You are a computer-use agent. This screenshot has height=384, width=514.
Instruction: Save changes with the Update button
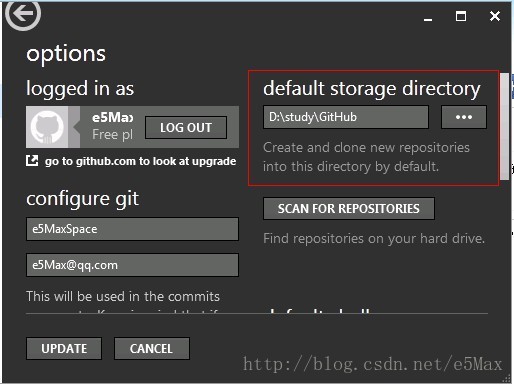[64, 349]
